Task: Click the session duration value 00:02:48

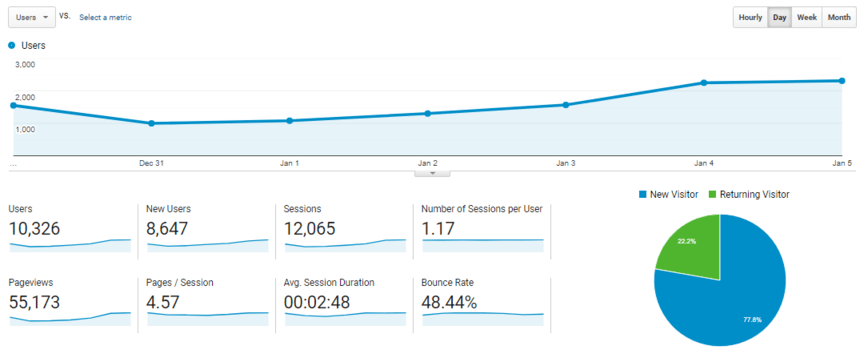Action: click(317, 302)
